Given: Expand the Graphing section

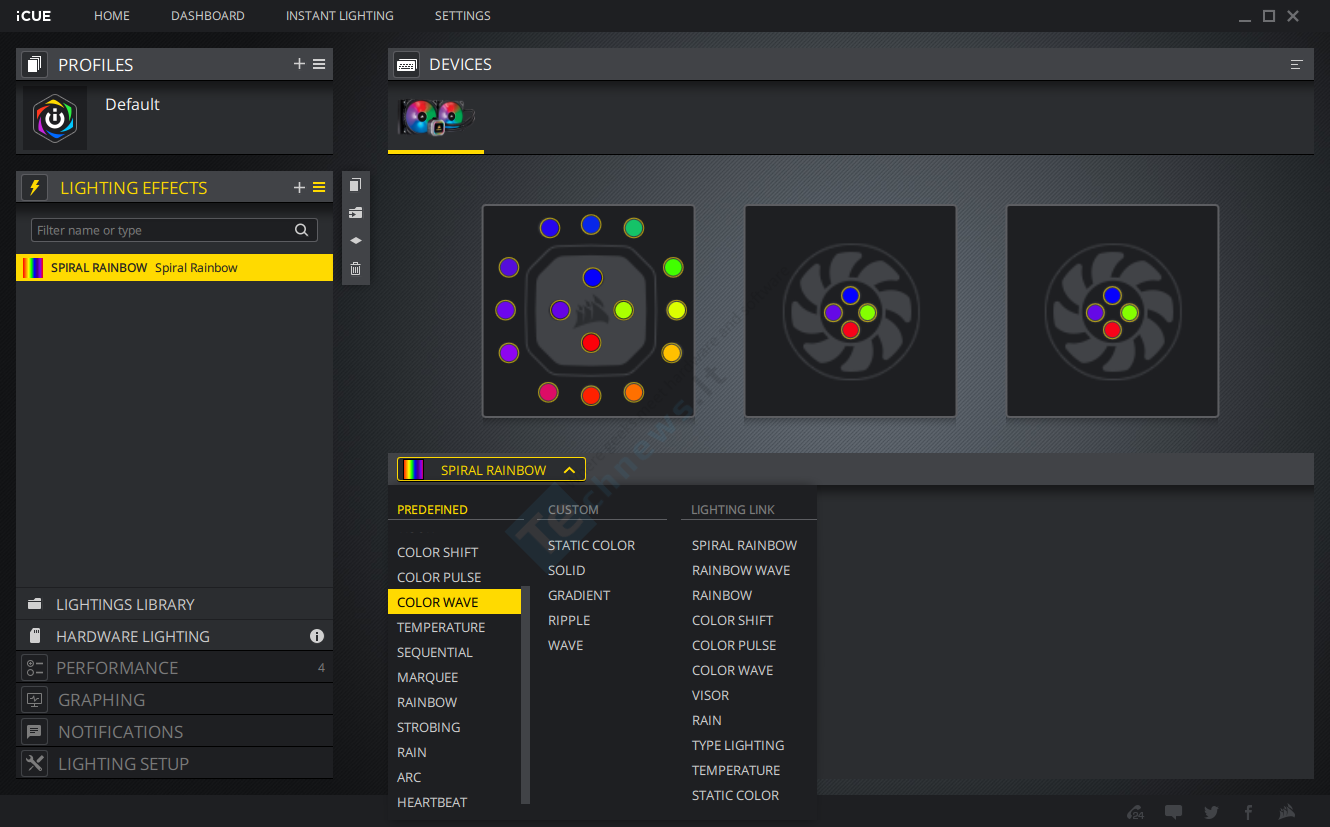Looking at the screenshot, I should click(174, 700).
